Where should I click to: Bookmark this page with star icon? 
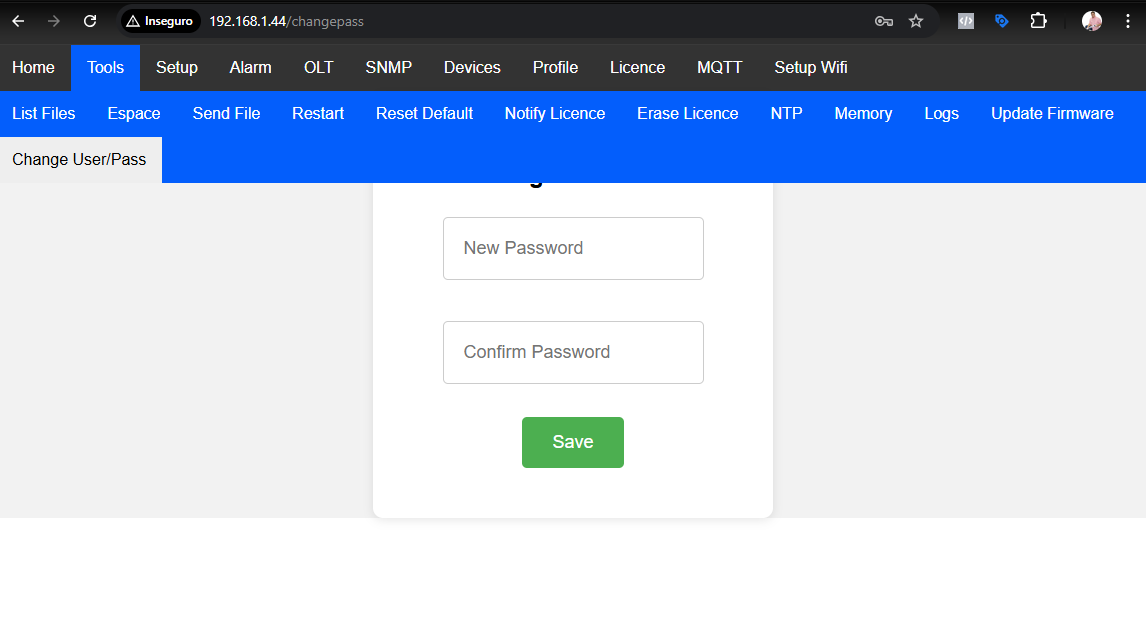916,21
